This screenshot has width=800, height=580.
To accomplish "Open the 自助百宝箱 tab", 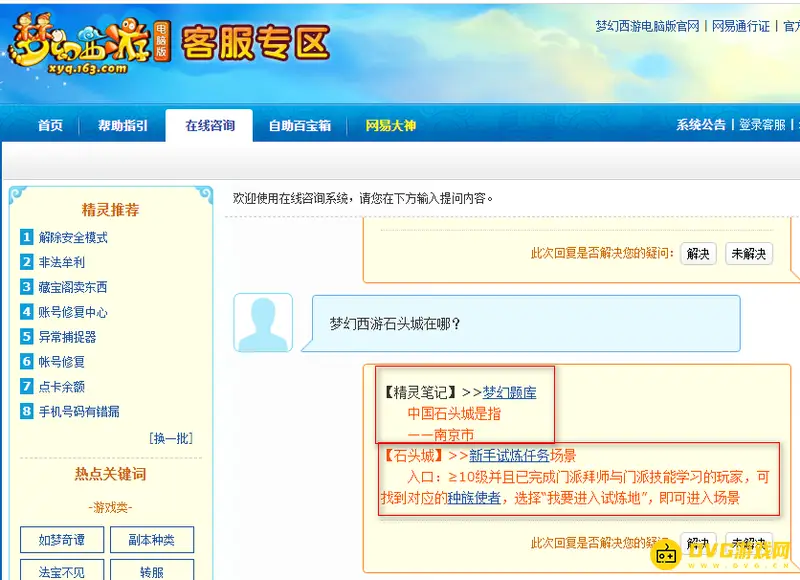I will click(299, 125).
